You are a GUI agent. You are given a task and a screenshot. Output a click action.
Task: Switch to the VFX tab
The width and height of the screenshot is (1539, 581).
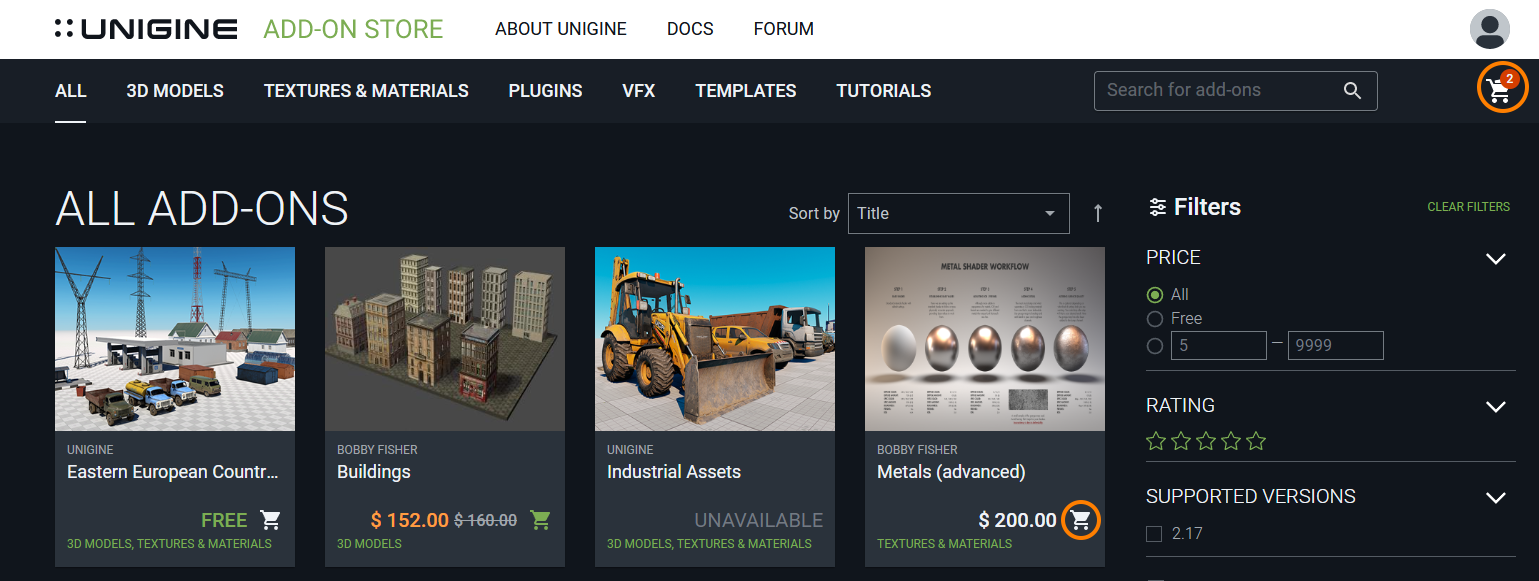click(639, 91)
